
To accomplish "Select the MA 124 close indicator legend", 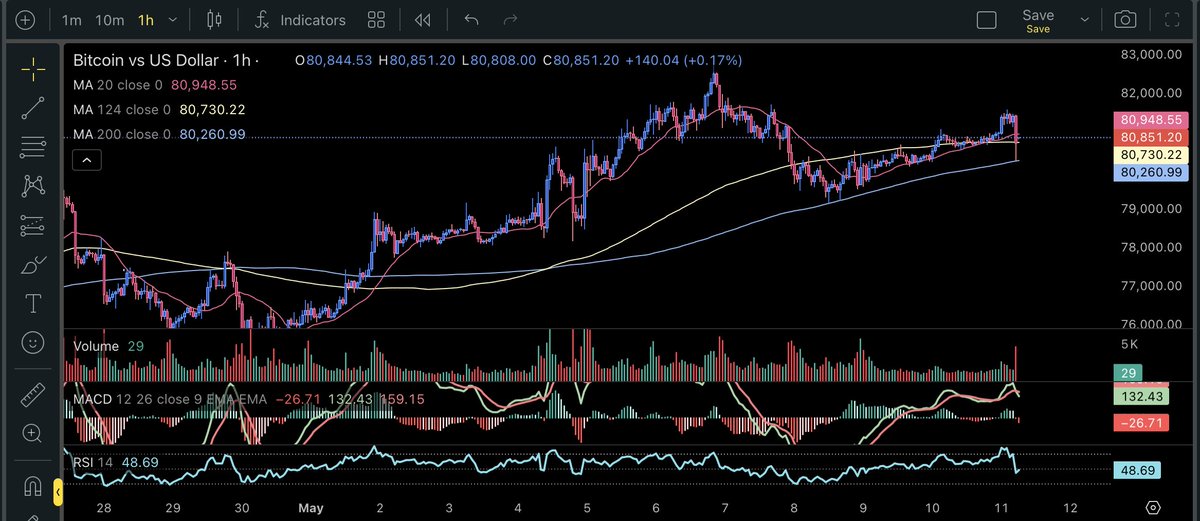I will tap(121, 110).
